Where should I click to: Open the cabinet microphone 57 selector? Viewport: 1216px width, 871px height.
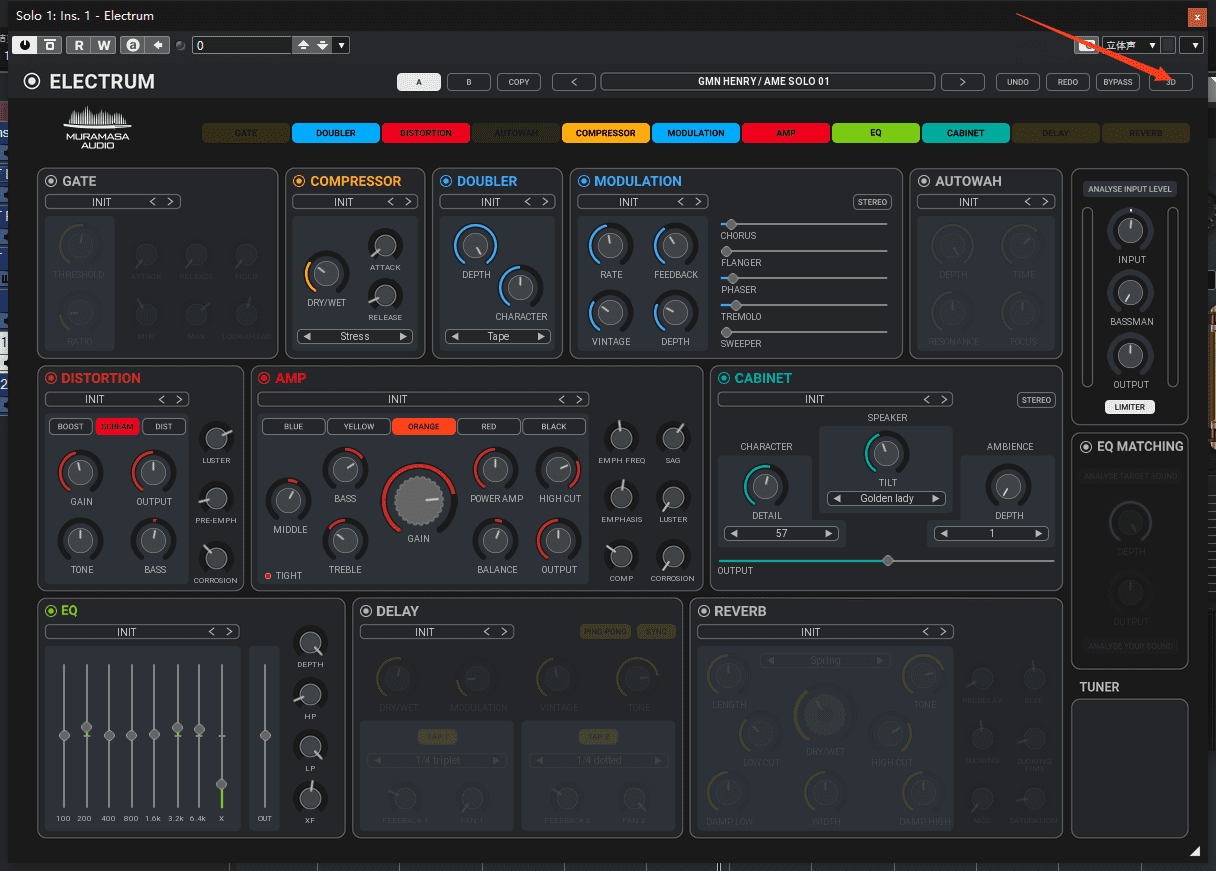click(x=781, y=533)
